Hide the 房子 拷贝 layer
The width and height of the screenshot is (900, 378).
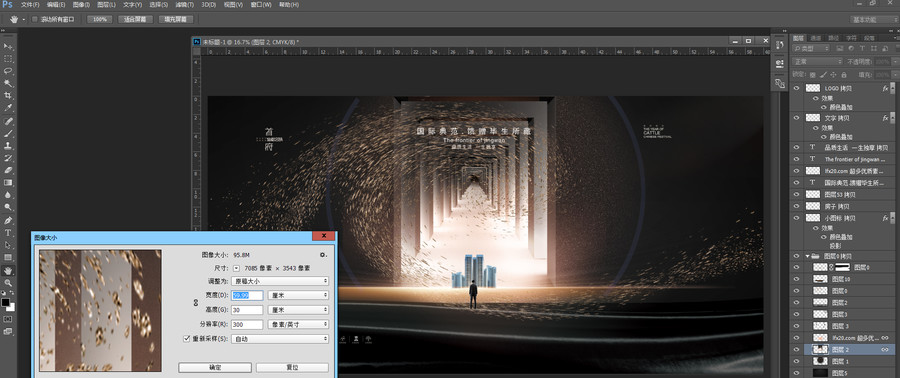click(x=796, y=206)
